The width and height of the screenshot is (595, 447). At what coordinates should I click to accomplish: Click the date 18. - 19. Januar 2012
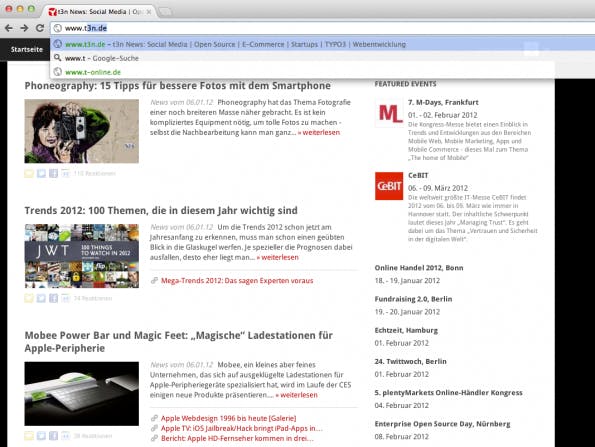click(407, 281)
